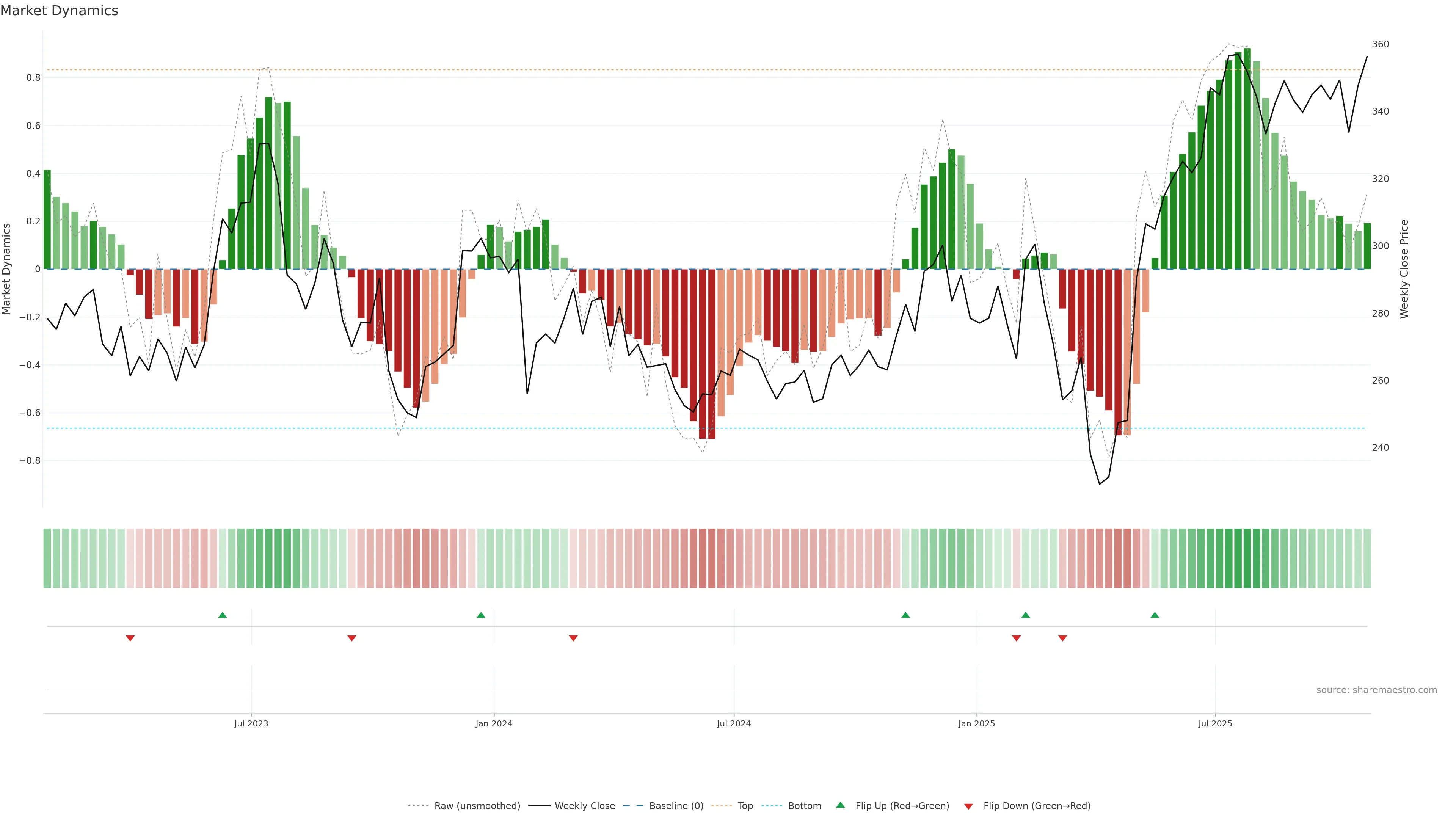
Task: Click the Jul 2025 axis label
Action: tap(1215, 723)
